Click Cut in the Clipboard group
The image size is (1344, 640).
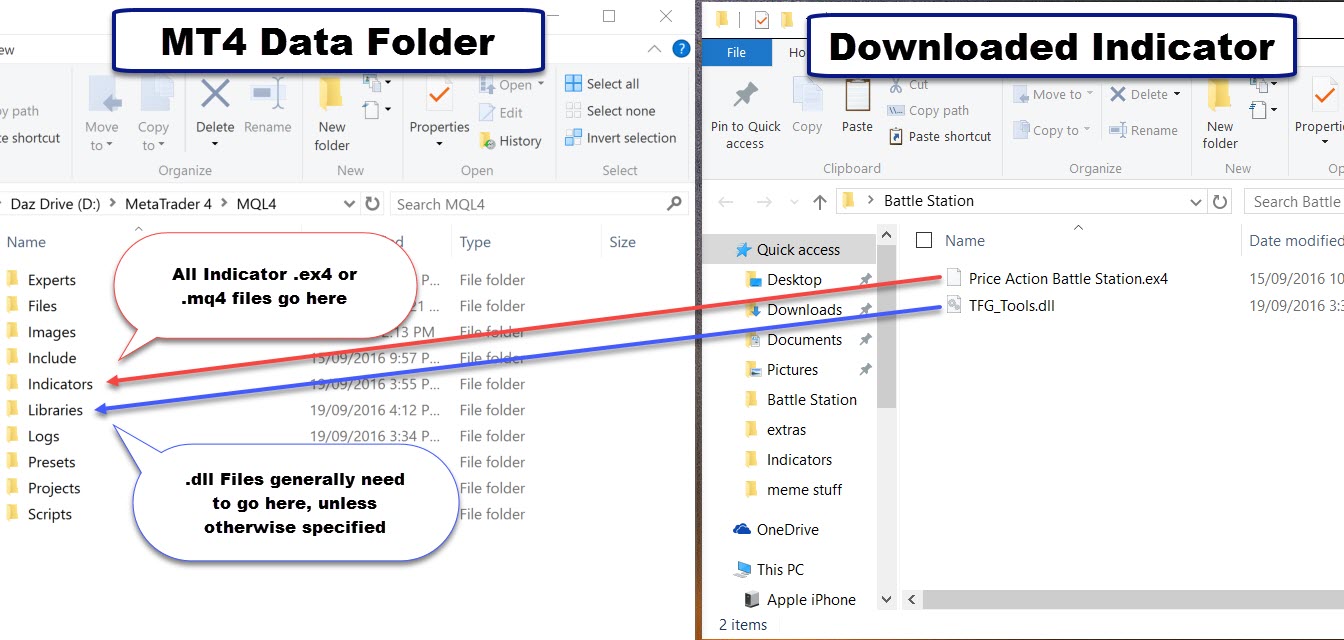907,85
